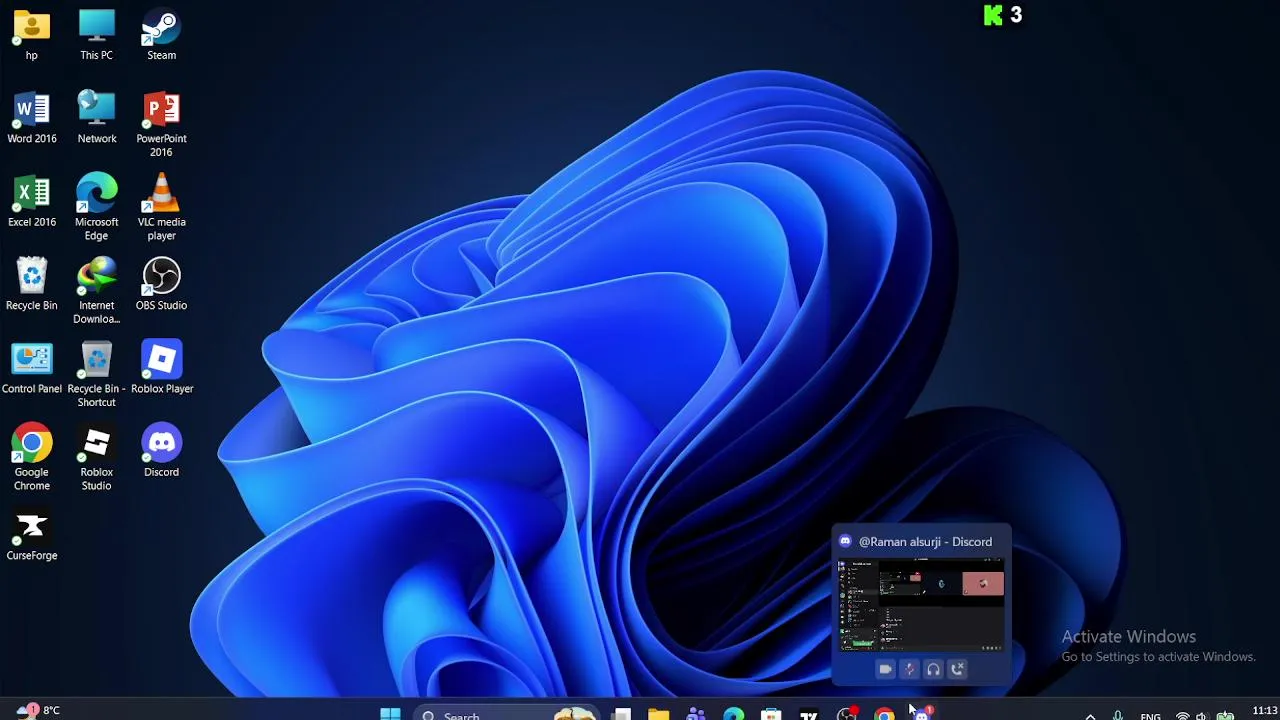This screenshot has height=720, width=1280.
Task: Select VLC media player icon
Action: [161, 207]
